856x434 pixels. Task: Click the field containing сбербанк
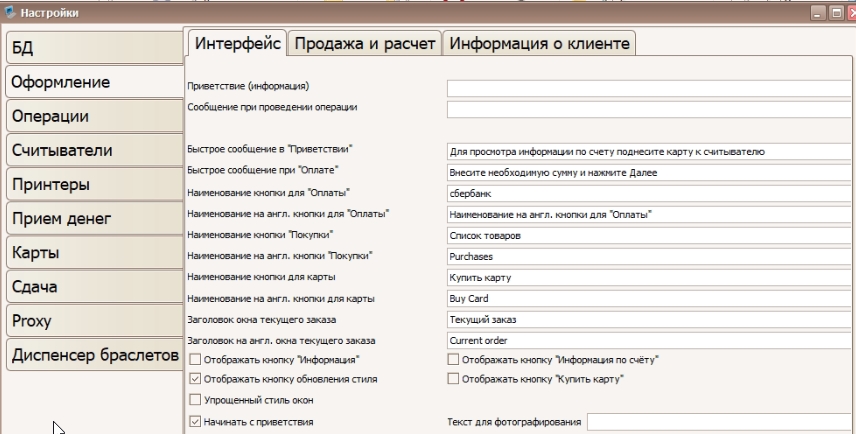point(650,193)
